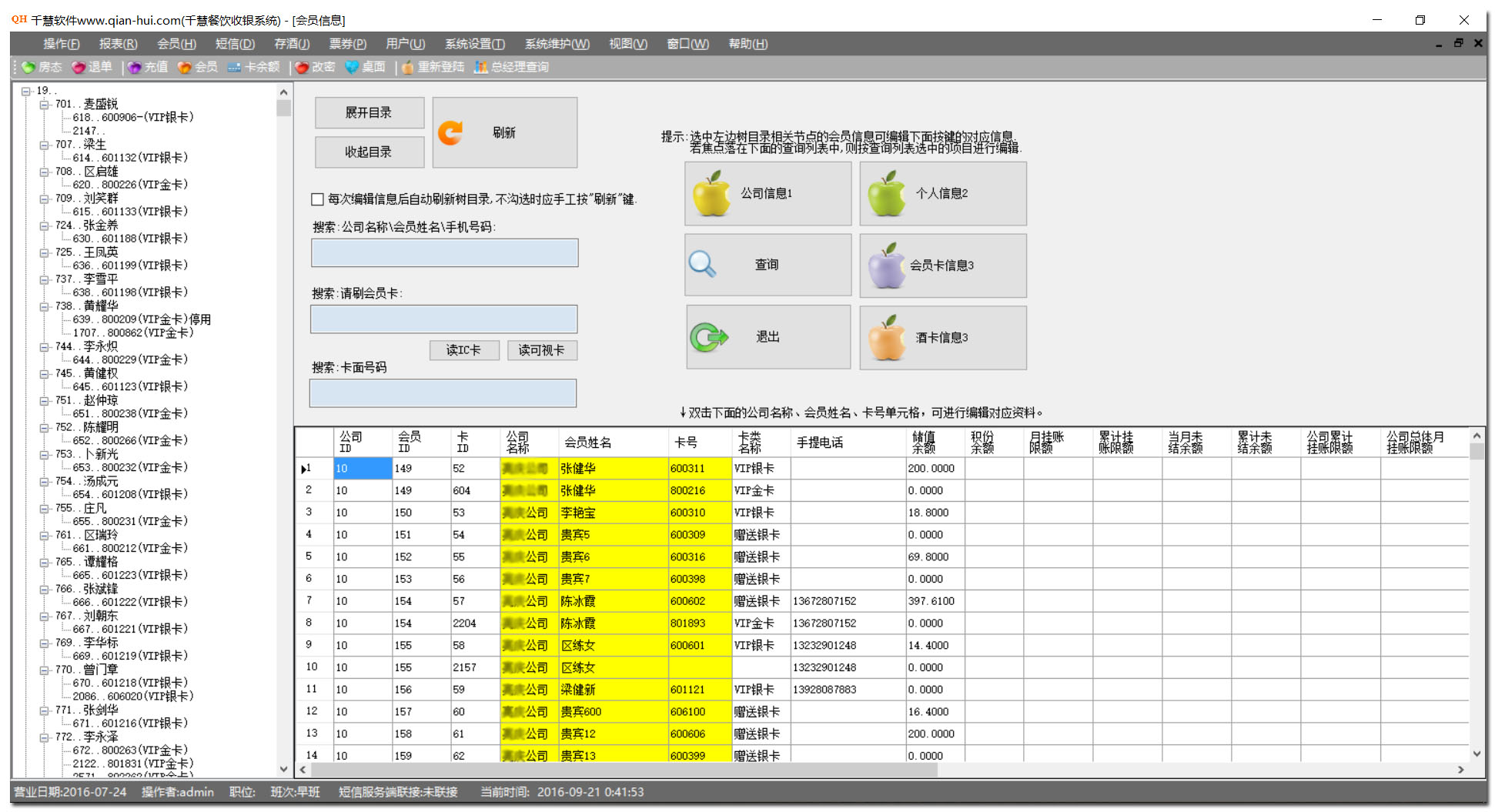This screenshot has width=1495, height=812.
Task: Enable auto-refresh tree after edit checkbox
Action: 317,199
